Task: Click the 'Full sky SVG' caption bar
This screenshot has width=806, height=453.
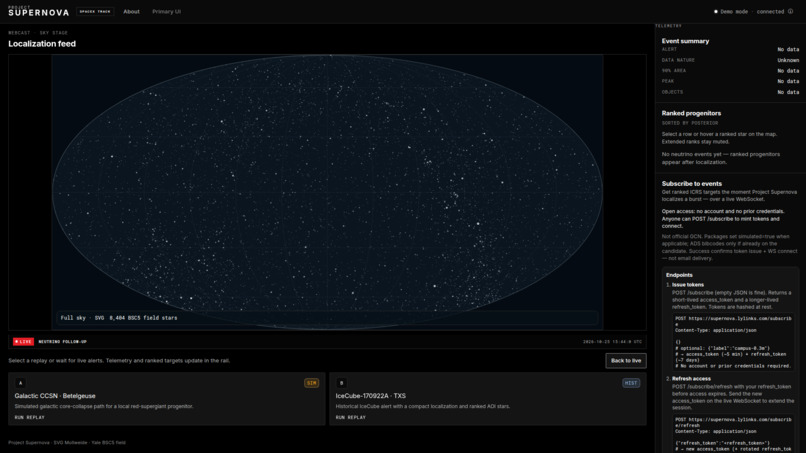Action: click(327, 318)
